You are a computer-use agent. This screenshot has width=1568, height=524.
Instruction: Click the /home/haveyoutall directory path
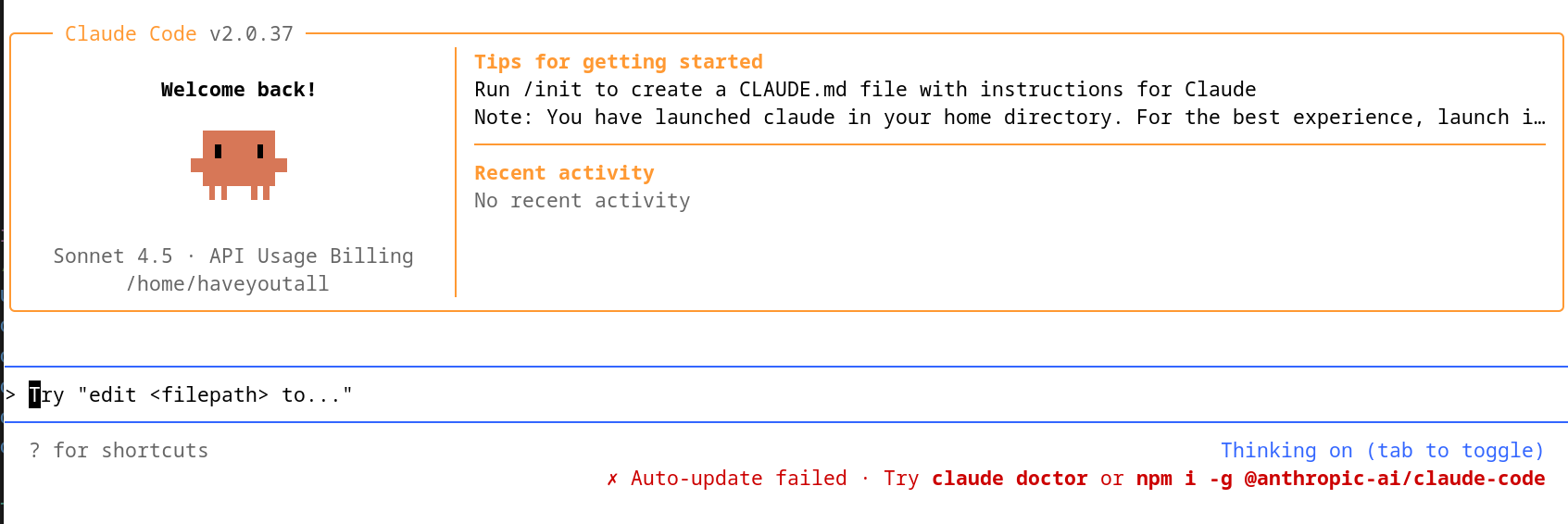(227, 284)
